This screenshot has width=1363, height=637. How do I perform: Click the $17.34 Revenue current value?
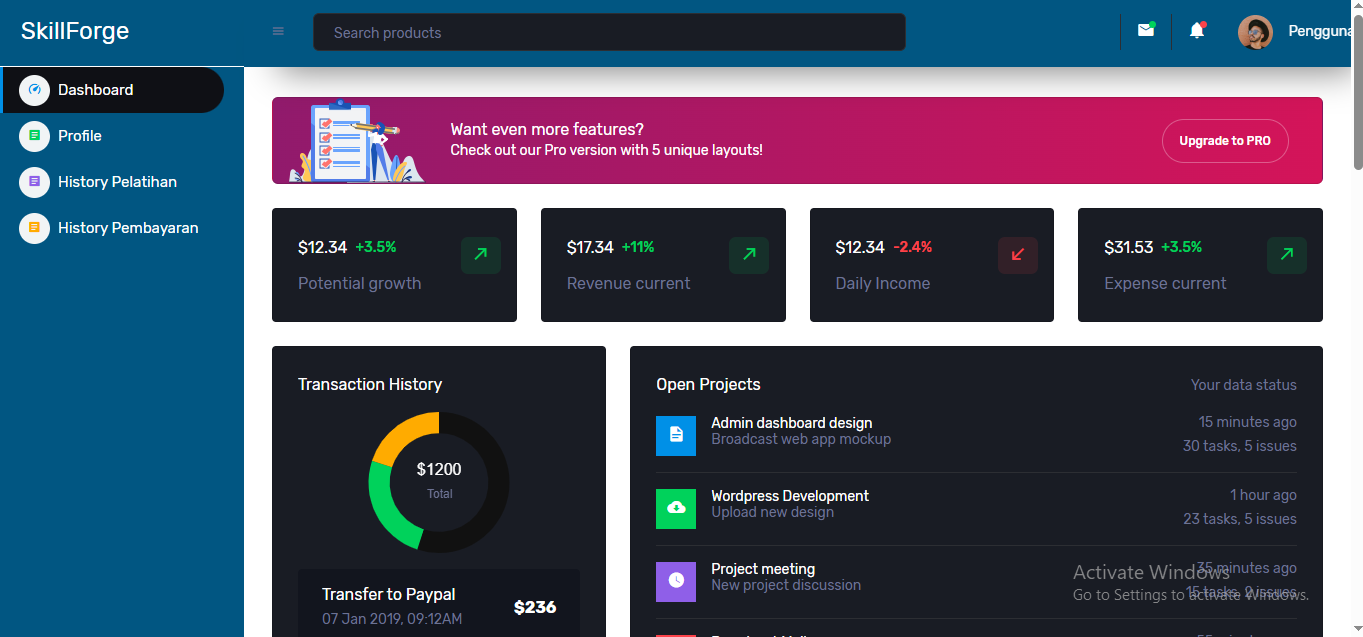tap(590, 247)
